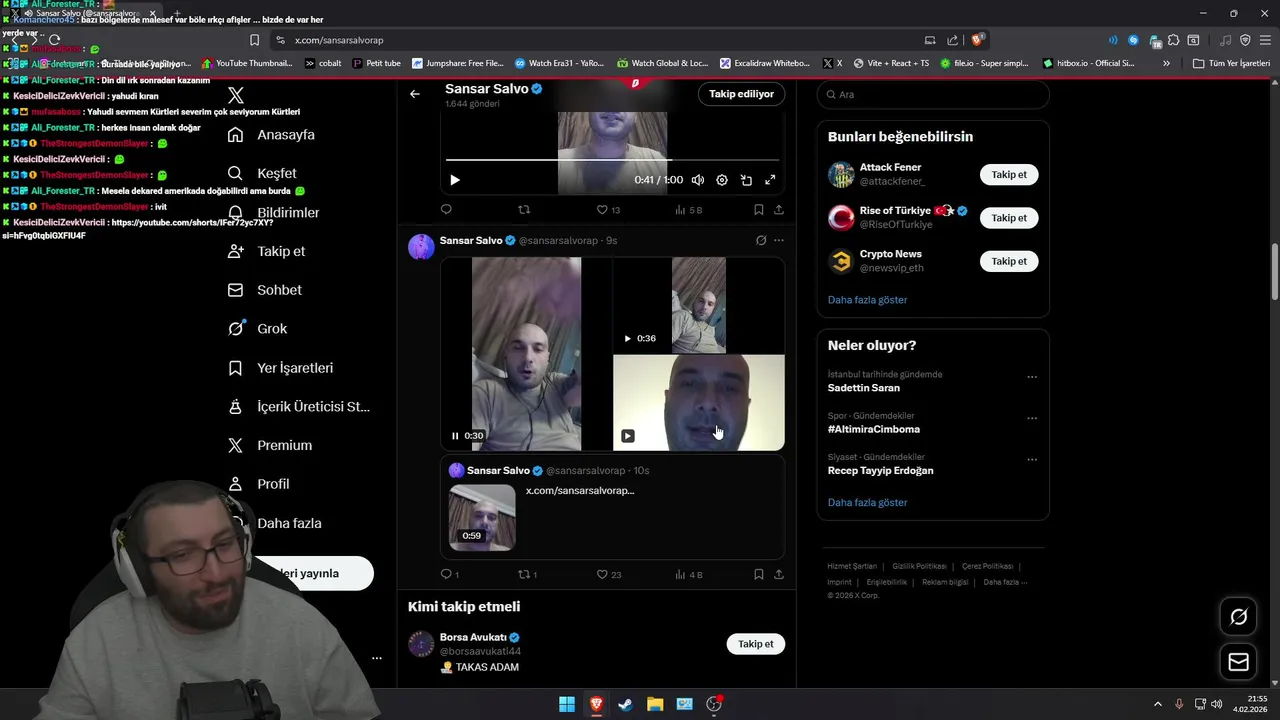
Task: Like the post with 13 likes
Action: click(608, 210)
